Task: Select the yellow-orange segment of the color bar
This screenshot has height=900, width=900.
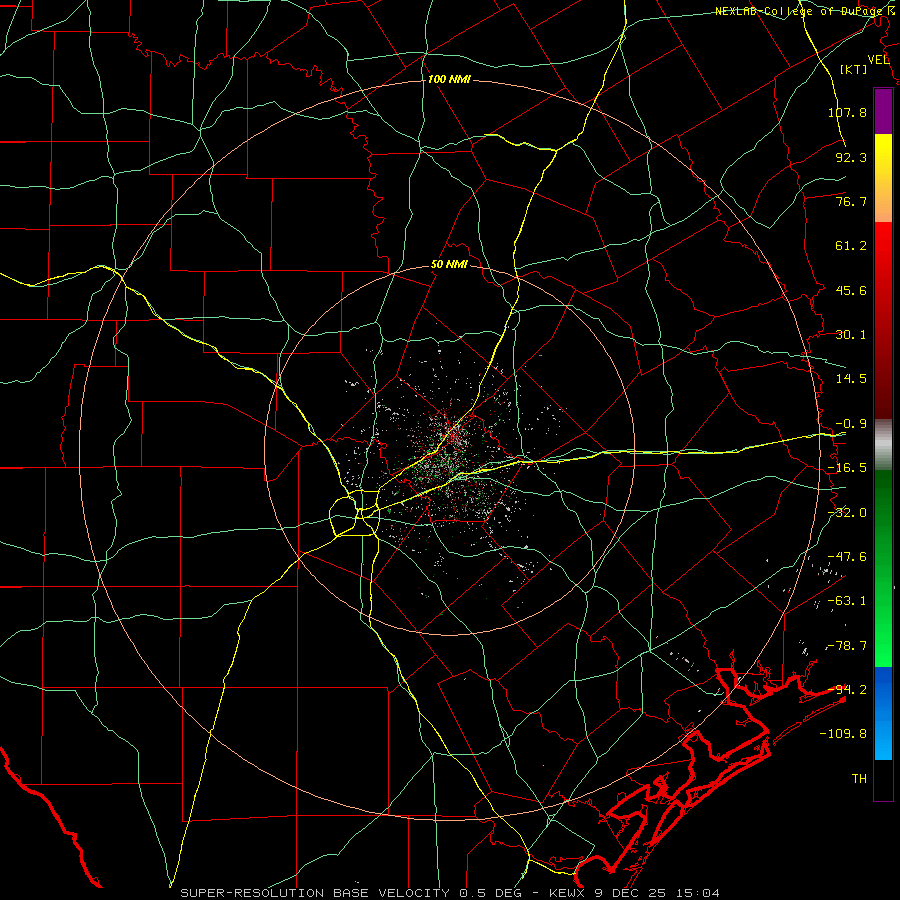Action: [x=883, y=178]
